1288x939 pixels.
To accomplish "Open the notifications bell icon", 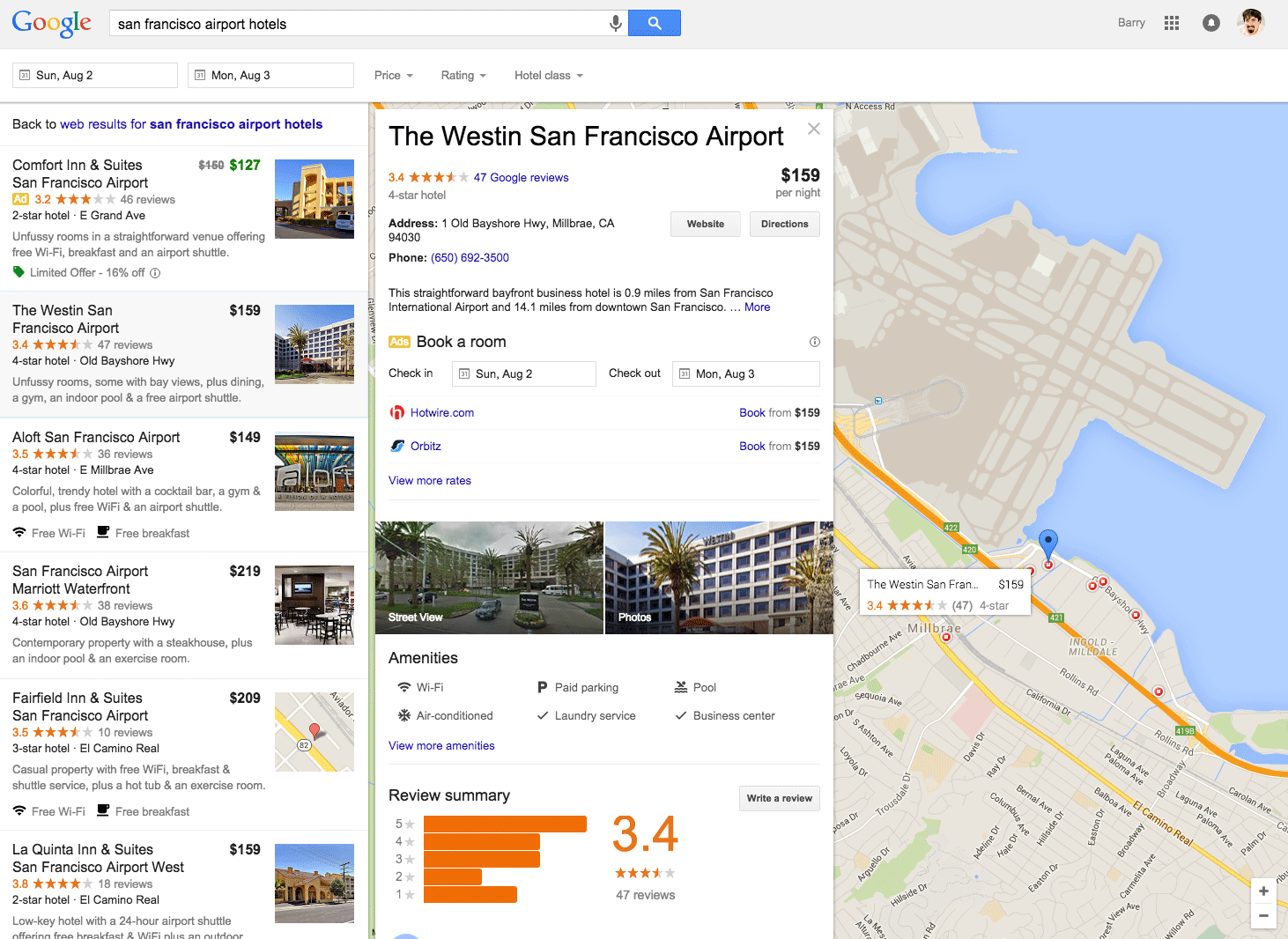I will click(1211, 23).
